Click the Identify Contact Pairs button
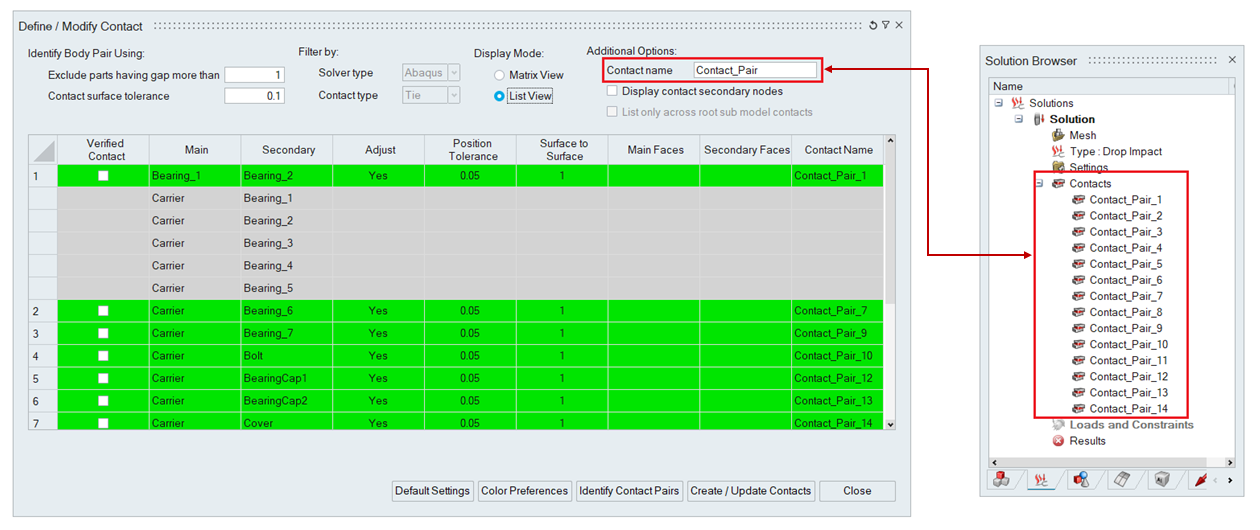The height and width of the screenshot is (530, 1260). (630, 491)
